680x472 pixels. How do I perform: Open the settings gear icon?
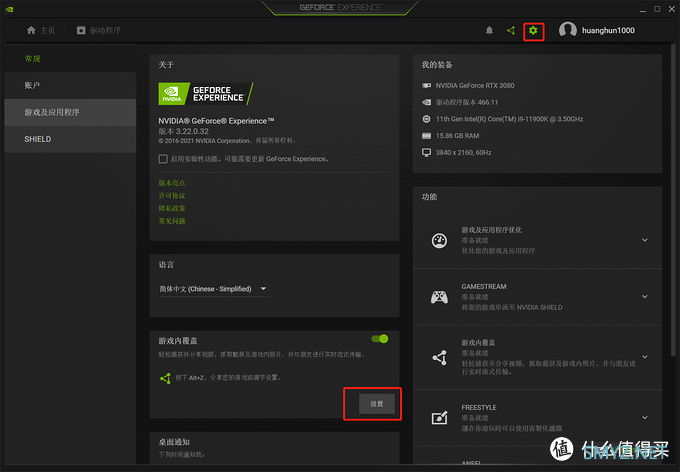[533, 30]
